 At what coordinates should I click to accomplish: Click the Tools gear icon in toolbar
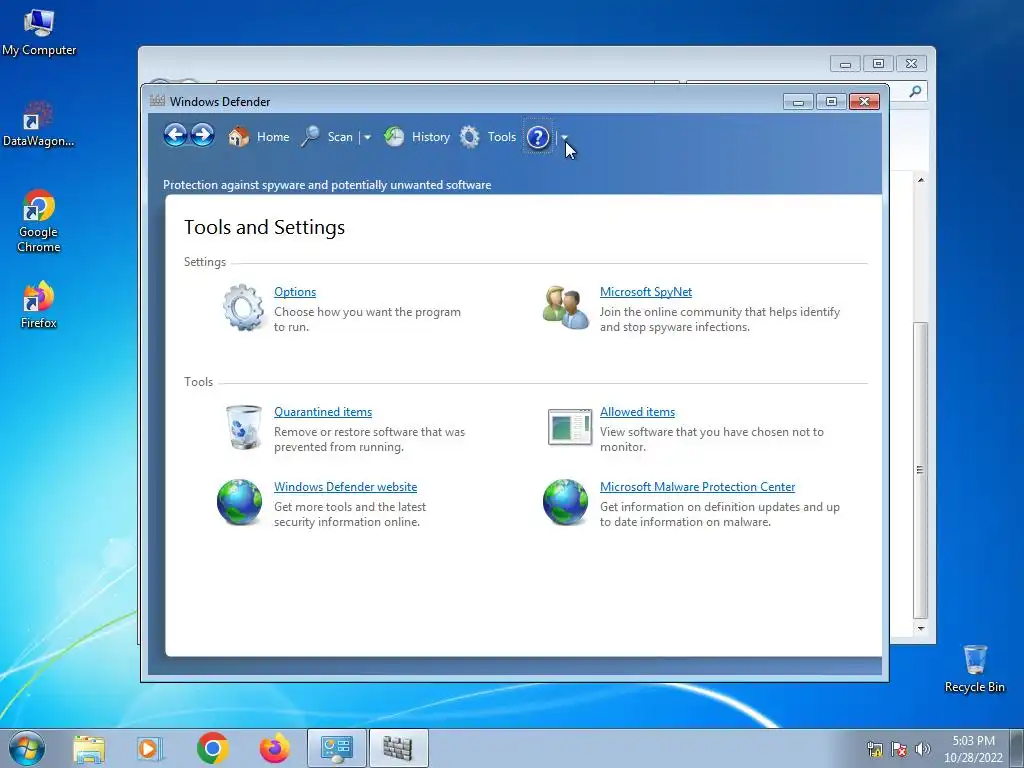(470, 136)
